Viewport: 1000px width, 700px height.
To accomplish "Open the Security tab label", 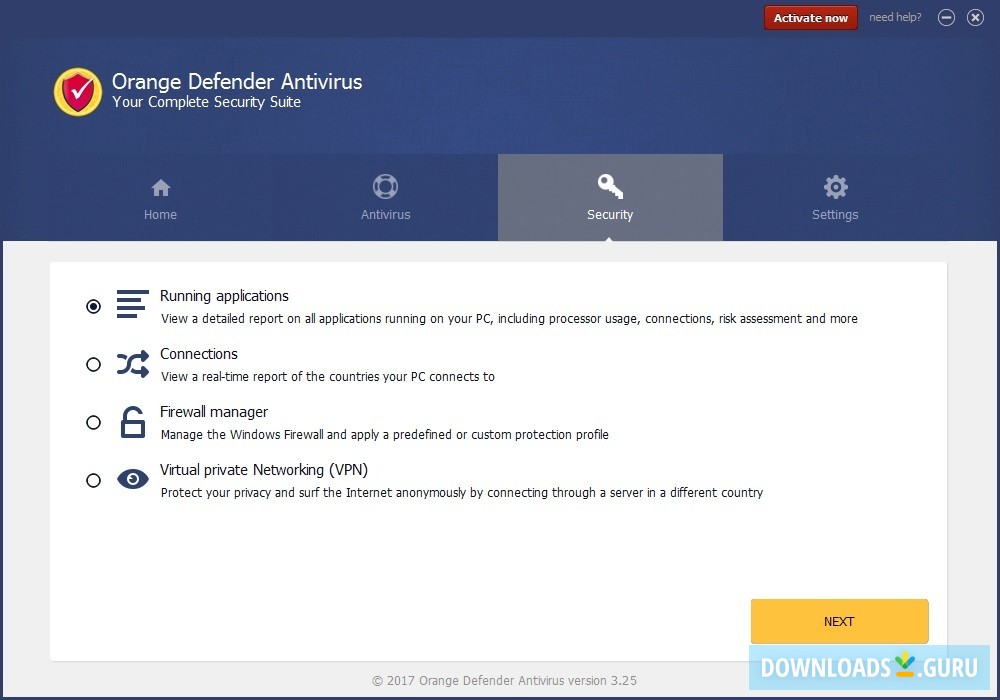I will pyautogui.click(x=610, y=215).
